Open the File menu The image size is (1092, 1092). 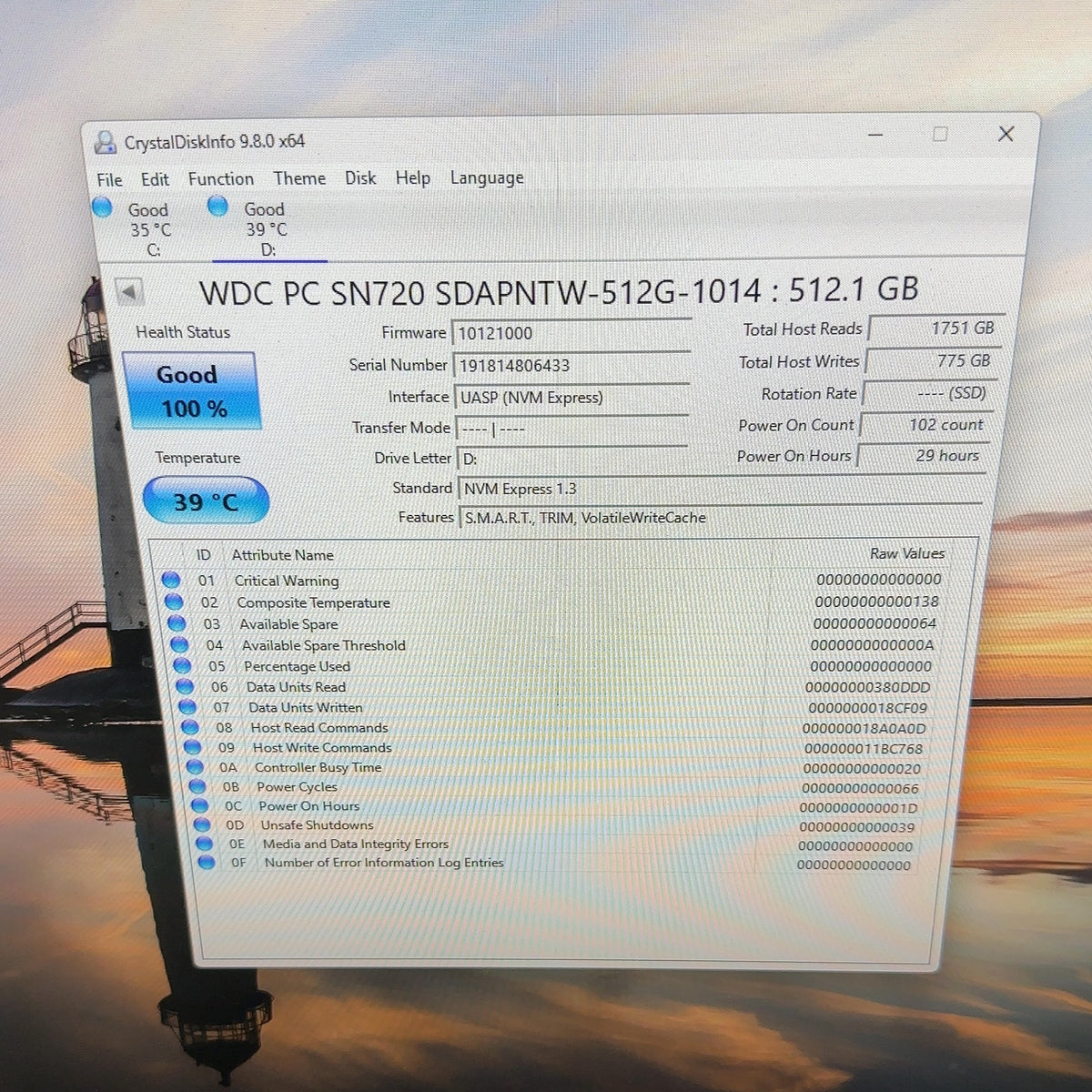click(x=109, y=180)
